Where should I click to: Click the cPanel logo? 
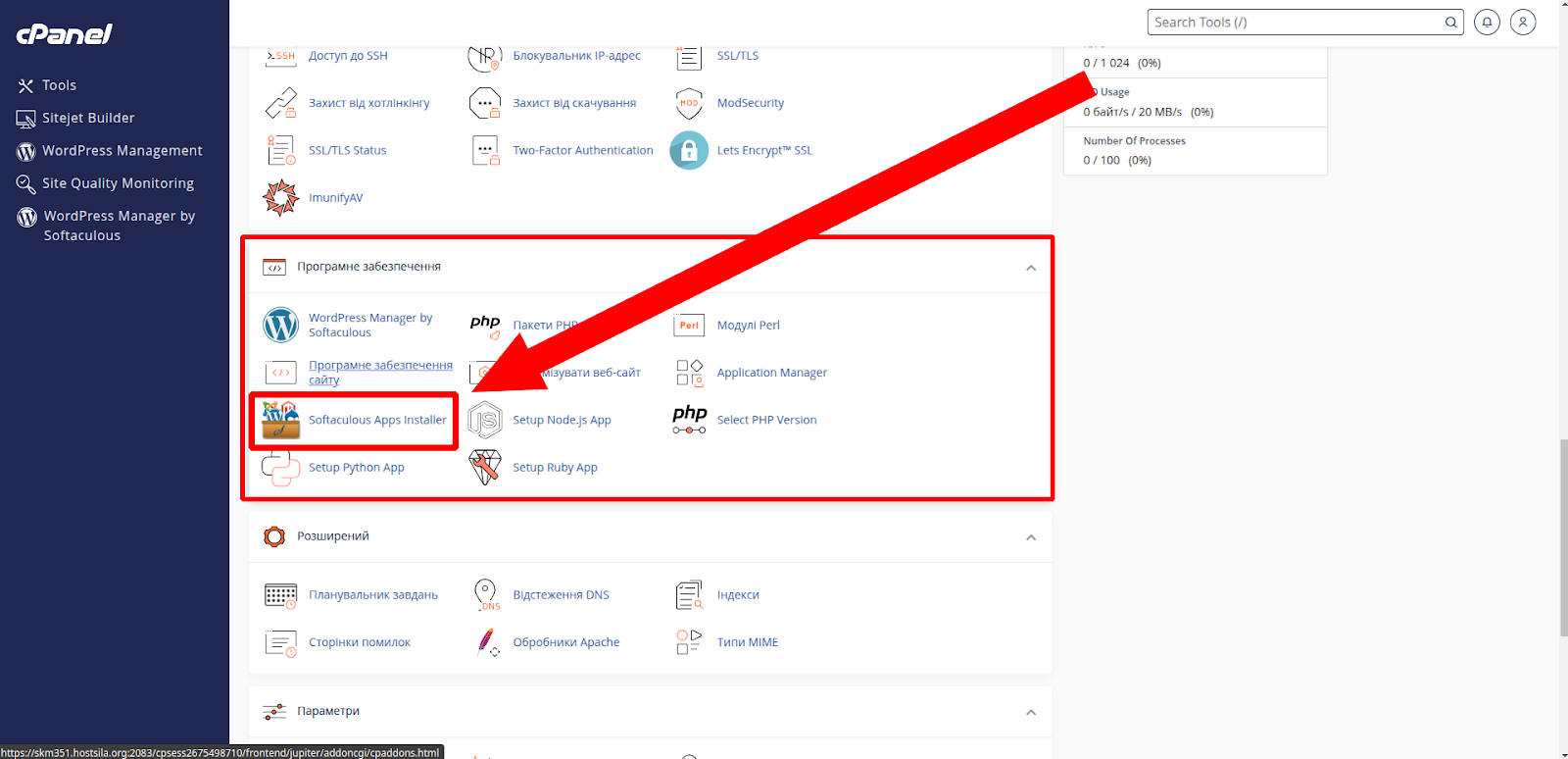point(65,34)
